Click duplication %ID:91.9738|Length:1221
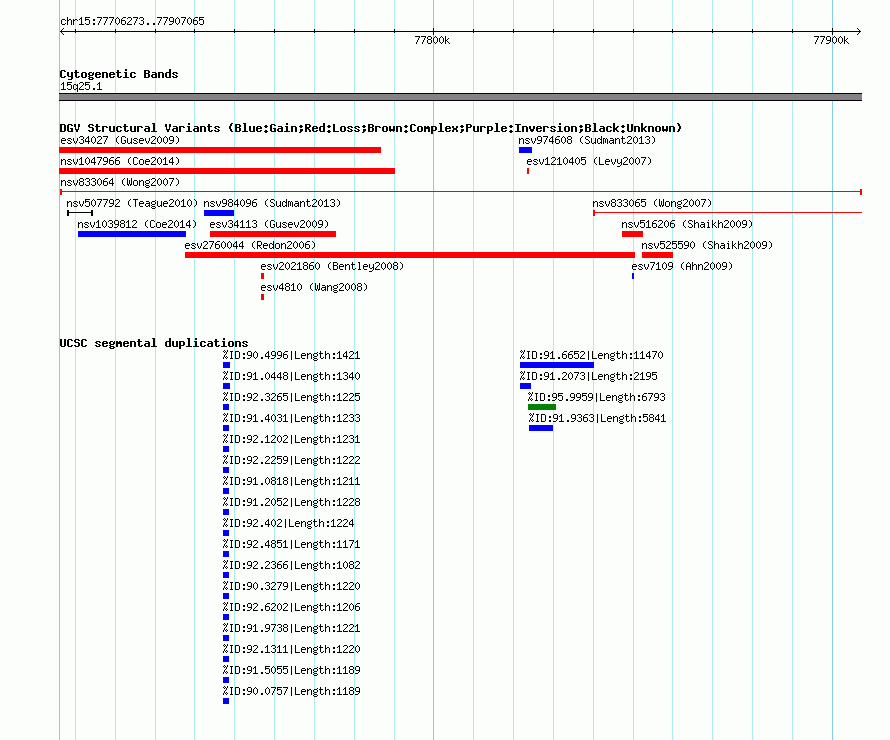Viewport: 890px width, 740px height. coord(291,628)
